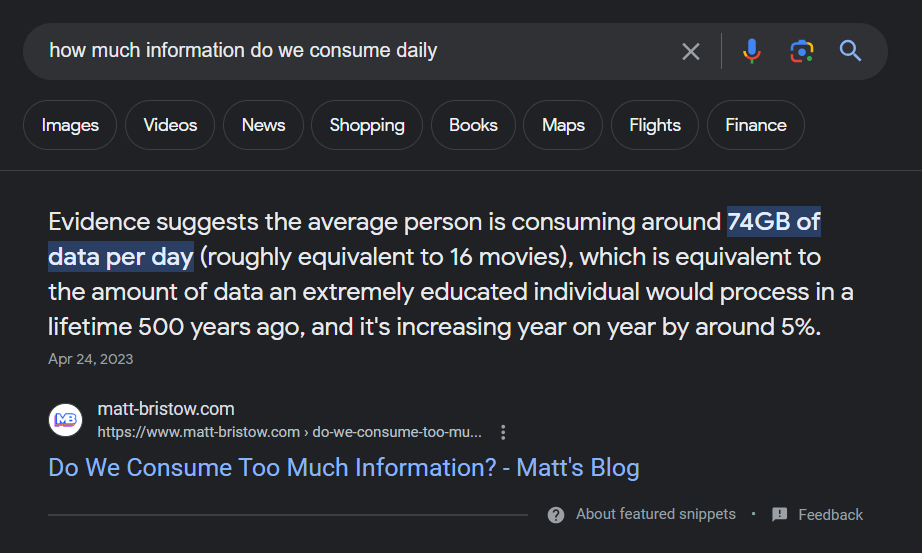Open the Maps filter
The width and height of the screenshot is (922, 553).
[x=563, y=125]
